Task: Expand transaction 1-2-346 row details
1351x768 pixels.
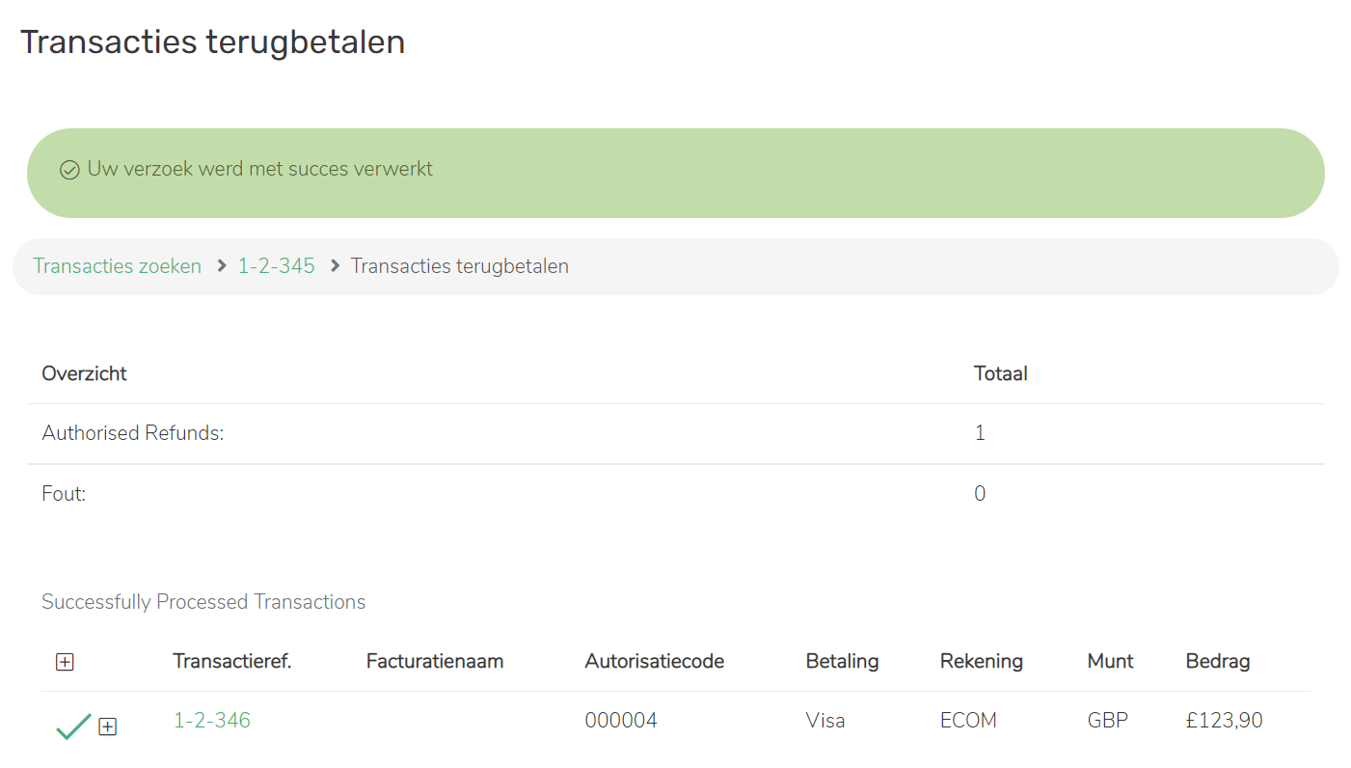Action: [x=108, y=727]
